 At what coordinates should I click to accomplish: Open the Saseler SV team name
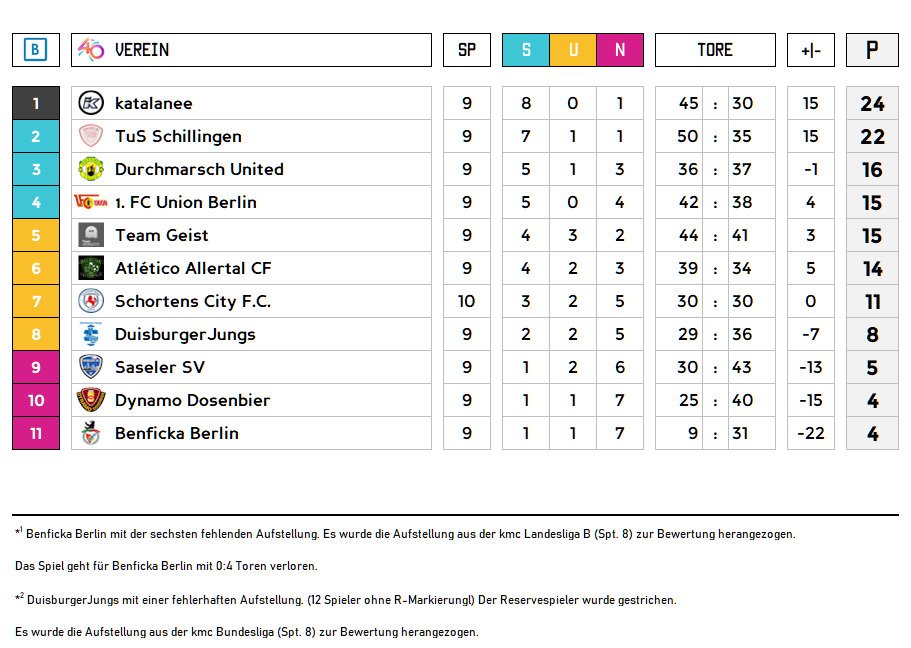click(160, 367)
